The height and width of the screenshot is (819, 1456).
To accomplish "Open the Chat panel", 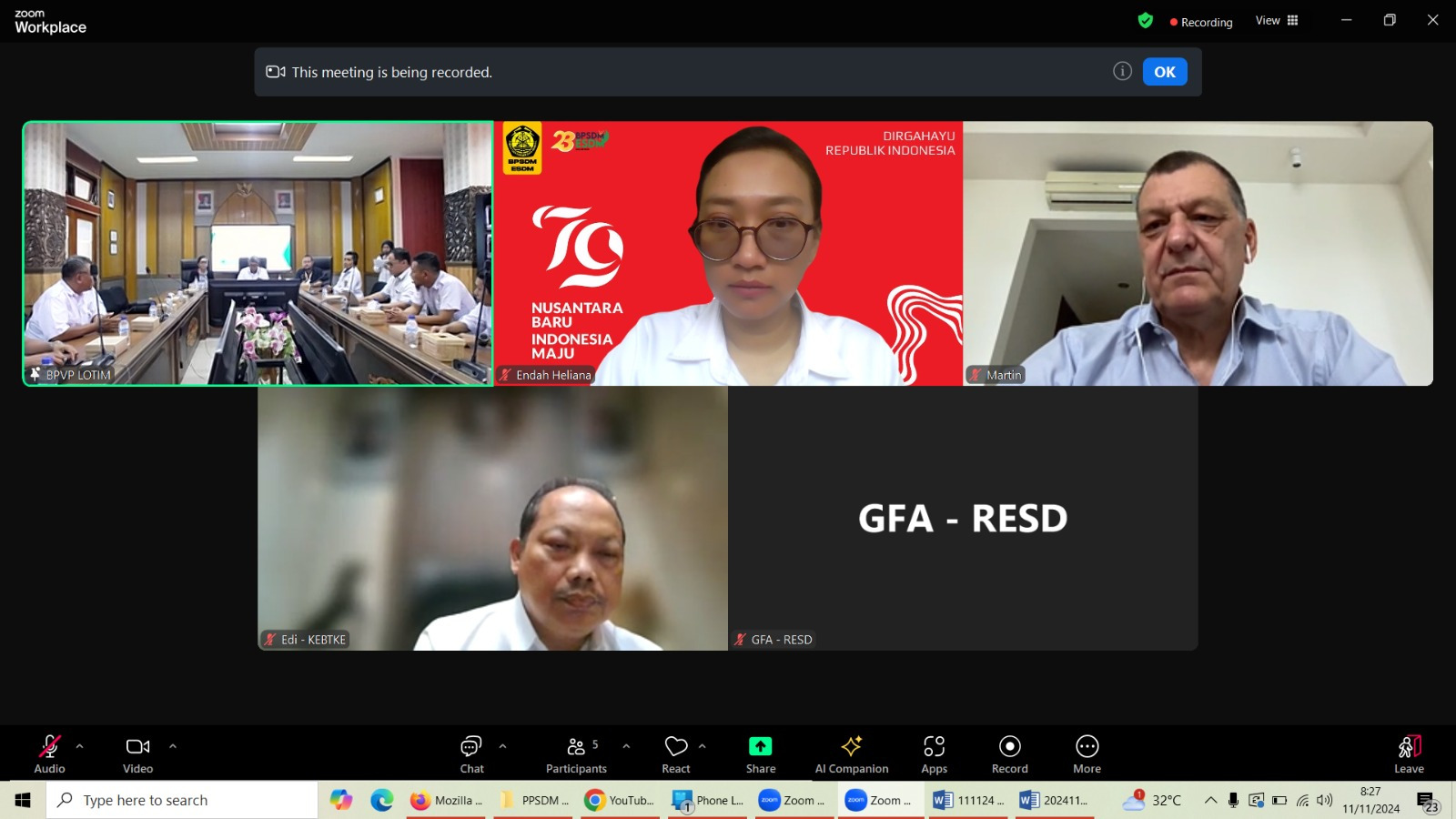I will pyautogui.click(x=471, y=753).
